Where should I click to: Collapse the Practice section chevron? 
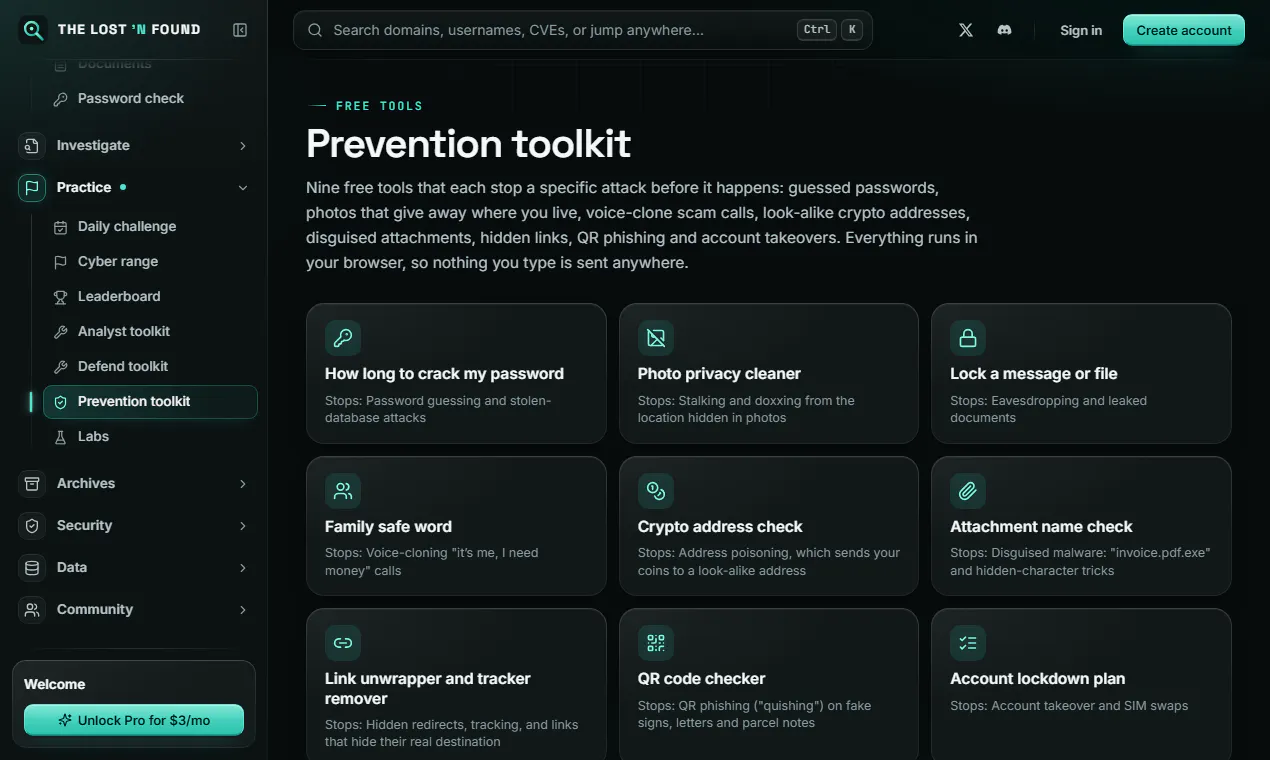point(243,187)
